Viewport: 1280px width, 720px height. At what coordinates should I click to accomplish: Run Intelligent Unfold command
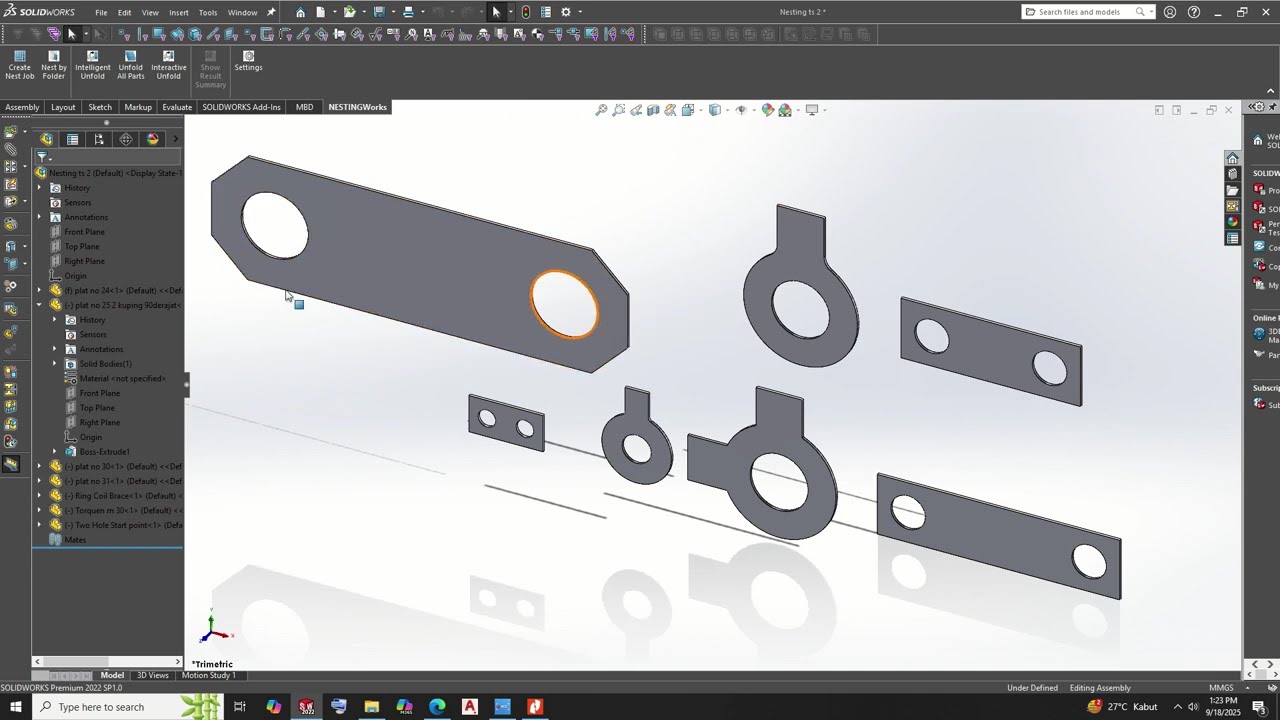[92, 64]
